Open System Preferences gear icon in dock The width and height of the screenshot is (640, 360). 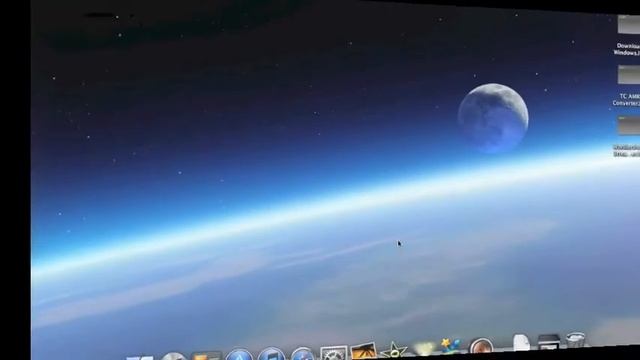334,353
